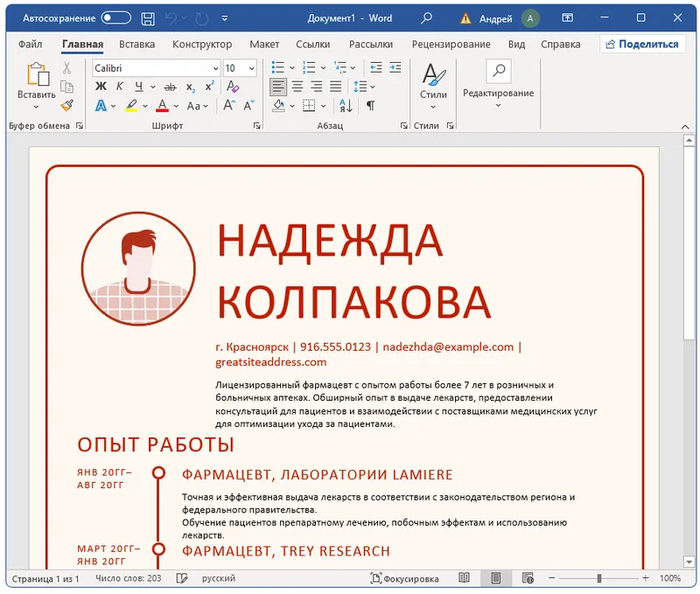Switch to Read Mode view in status bar

tap(464, 578)
